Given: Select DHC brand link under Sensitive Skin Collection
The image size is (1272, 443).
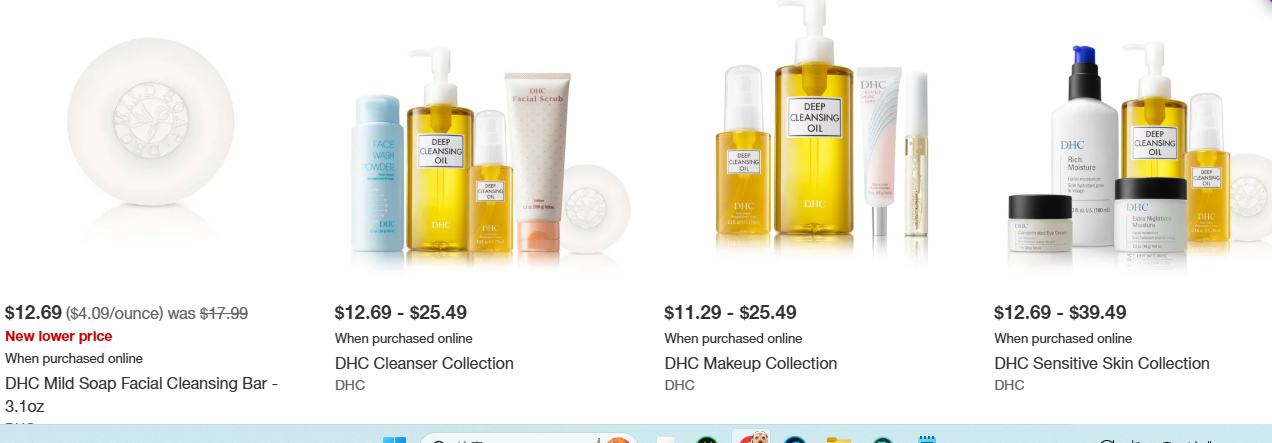Looking at the screenshot, I should 1010,385.
